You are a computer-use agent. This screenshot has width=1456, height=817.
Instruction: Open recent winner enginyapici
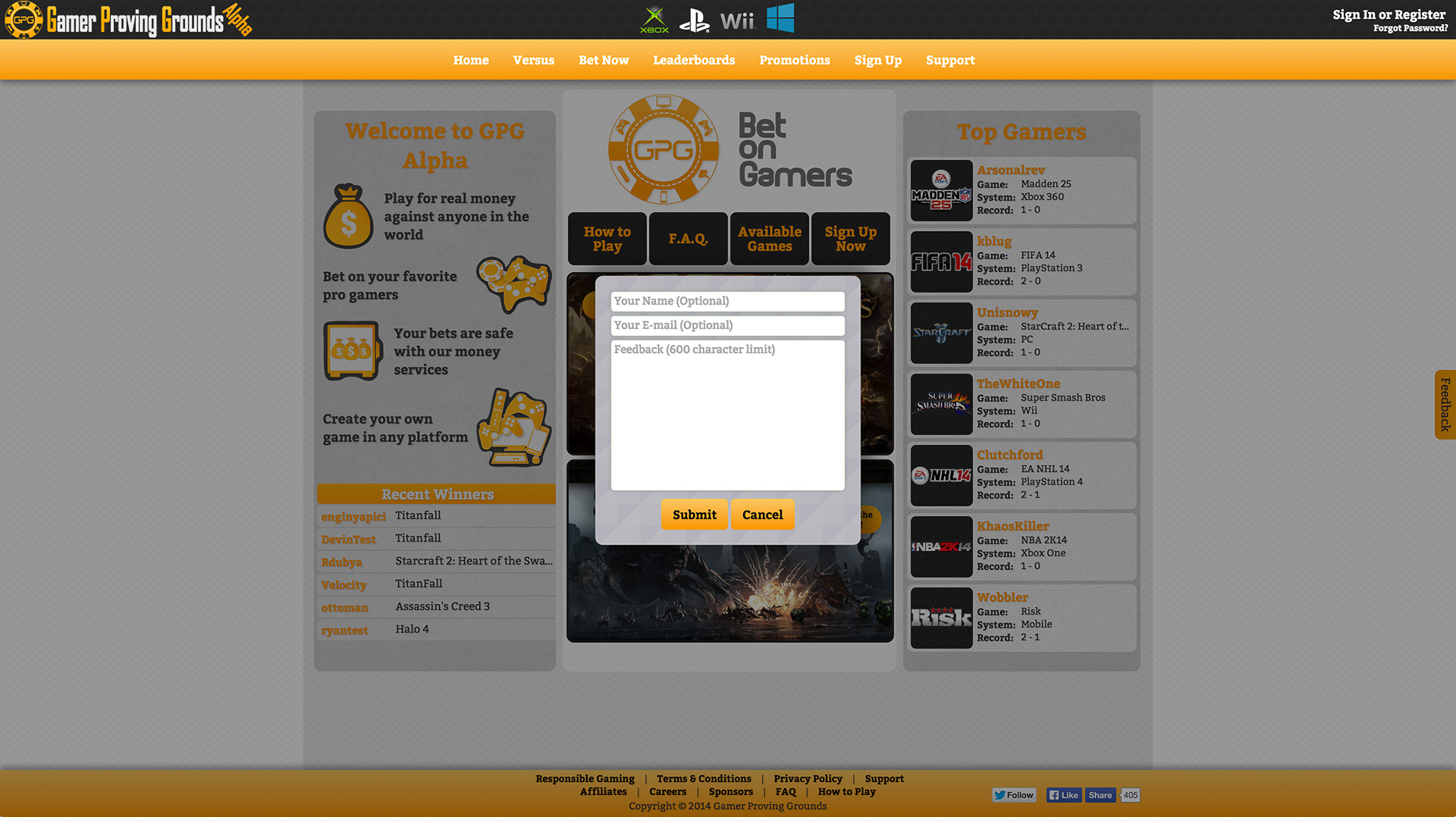353,517
